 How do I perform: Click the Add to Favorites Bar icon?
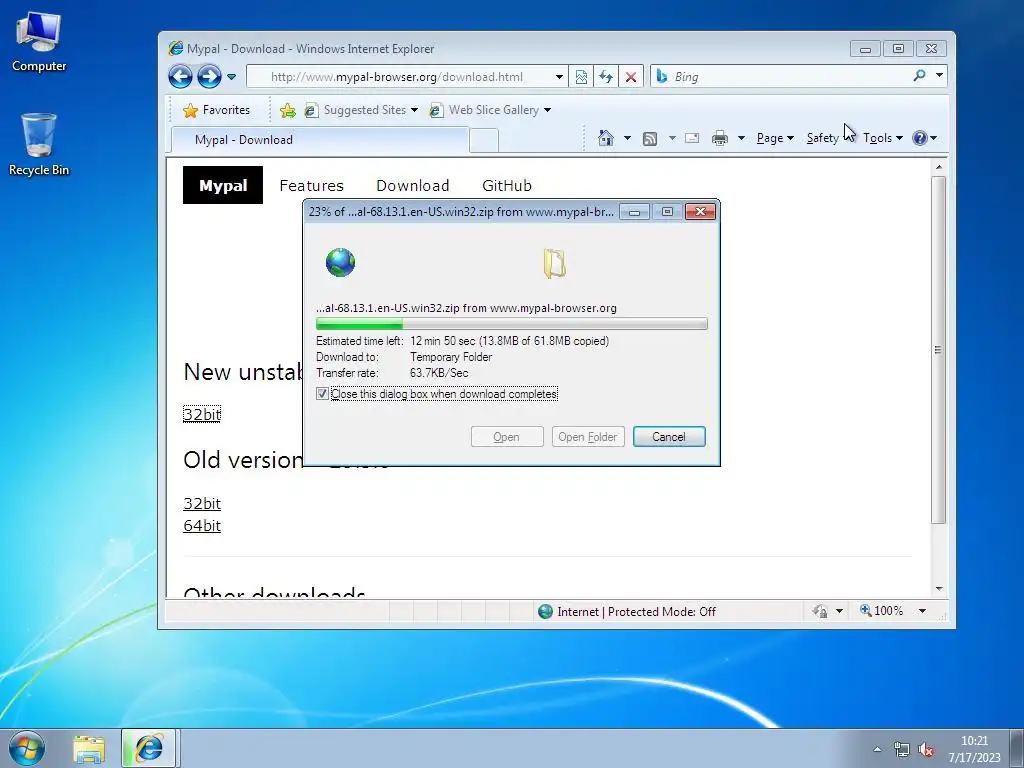point(287,110)
